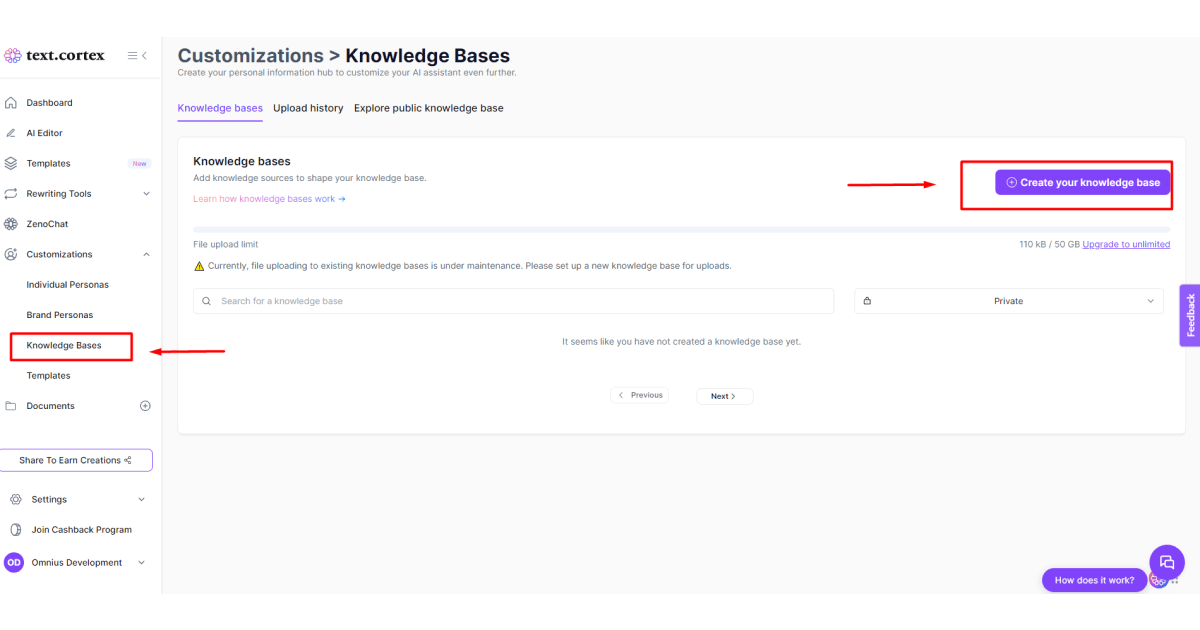Click Join Cashback Program link
1200x630 pixels.
tap(82, 530)
